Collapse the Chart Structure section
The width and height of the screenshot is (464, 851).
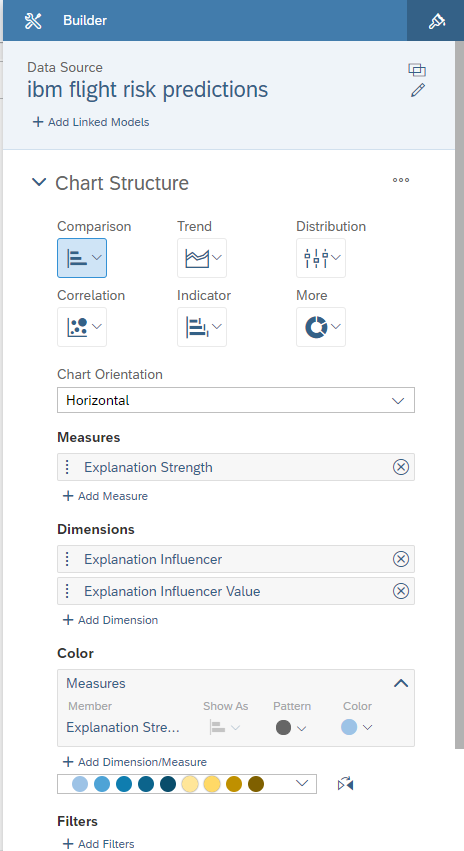[x=39, y=182]
